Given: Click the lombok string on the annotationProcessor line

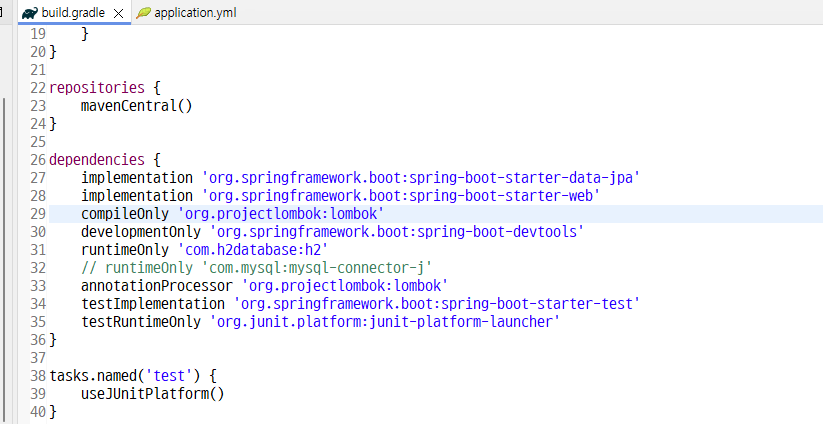Looking at the screenshot, I should pyautogui.click(x=344, y=286).
